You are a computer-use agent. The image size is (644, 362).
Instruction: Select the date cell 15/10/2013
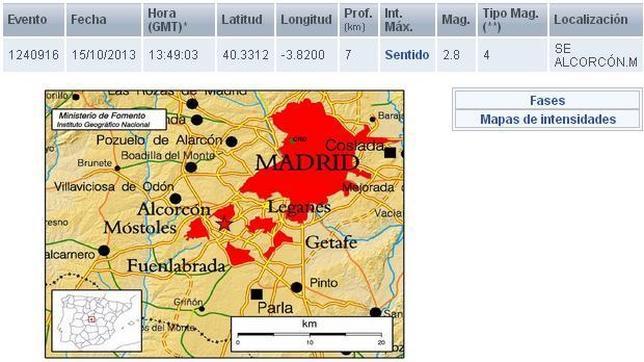point(104,55)
